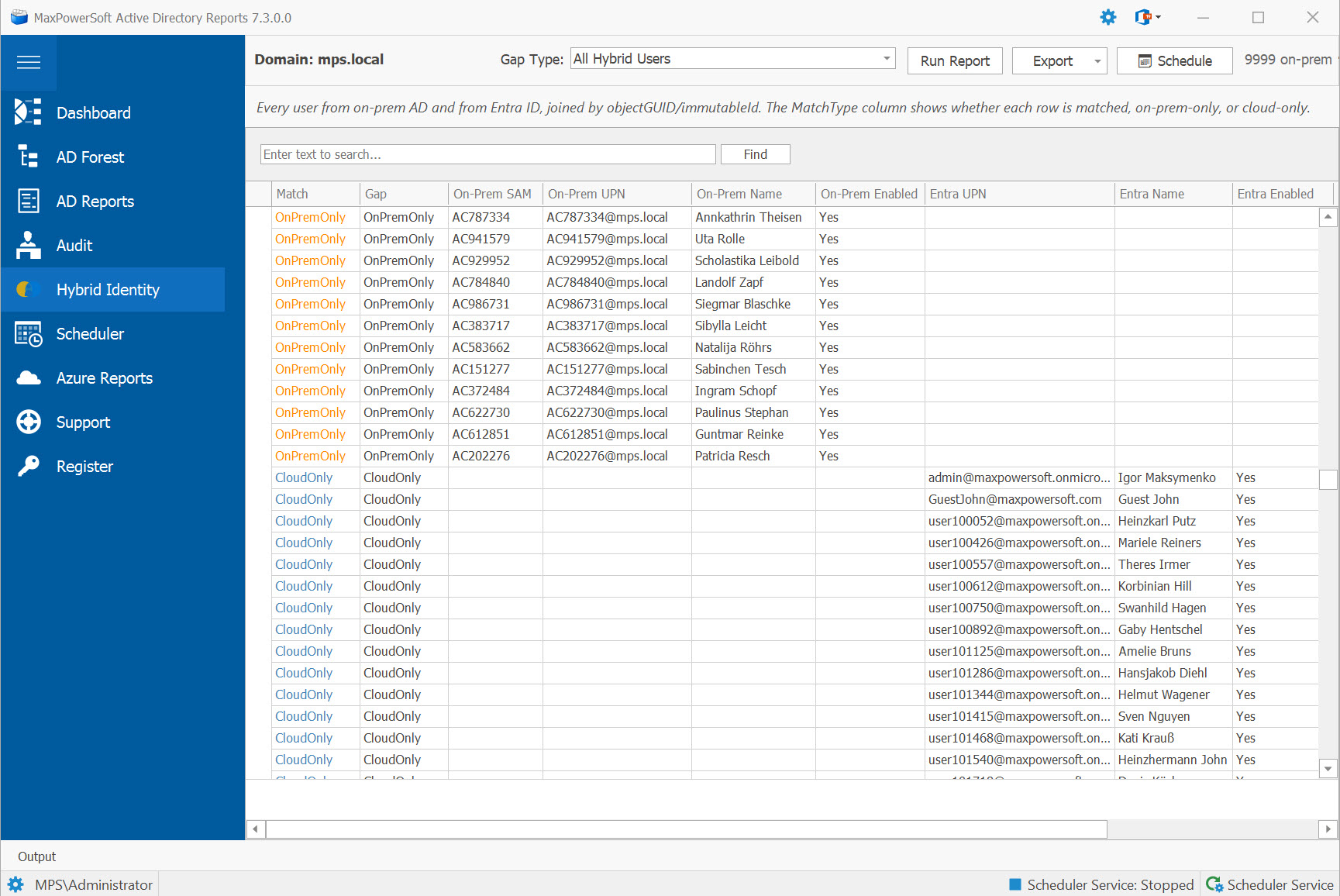The height and width of the screenshot is (896, 1340).
Task: Click the Scheduler Service refresh icon
Action: [x=1214, y=884]
